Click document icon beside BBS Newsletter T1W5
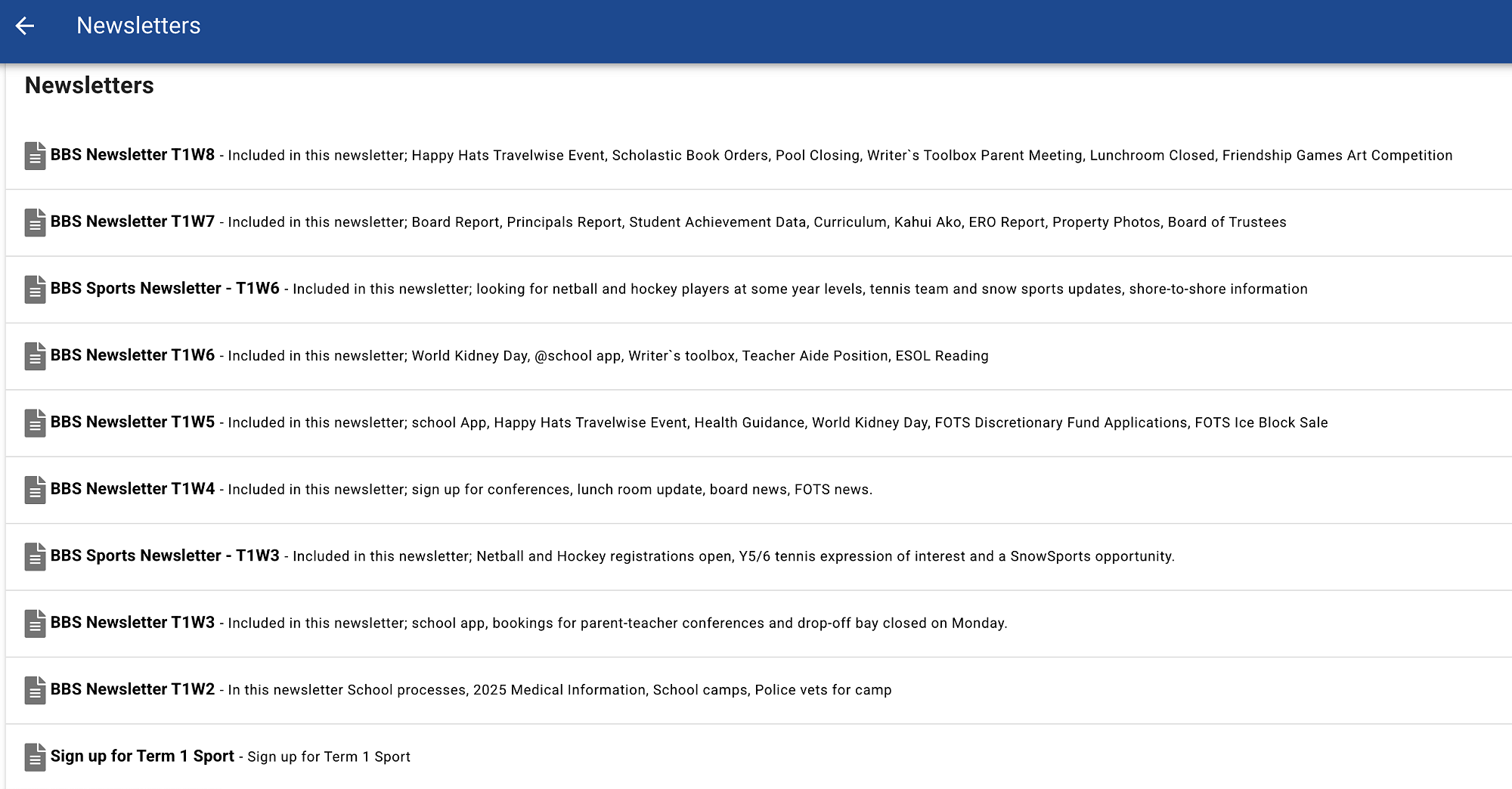This screenshot has width=1512, height=789. coord(35,423)
